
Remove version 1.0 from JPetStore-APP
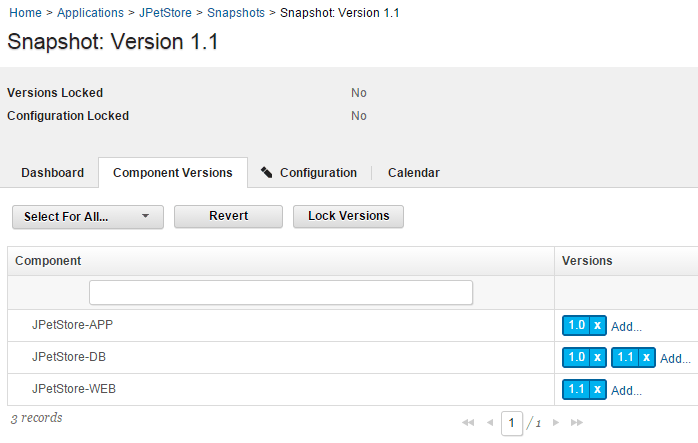point(597,325)
